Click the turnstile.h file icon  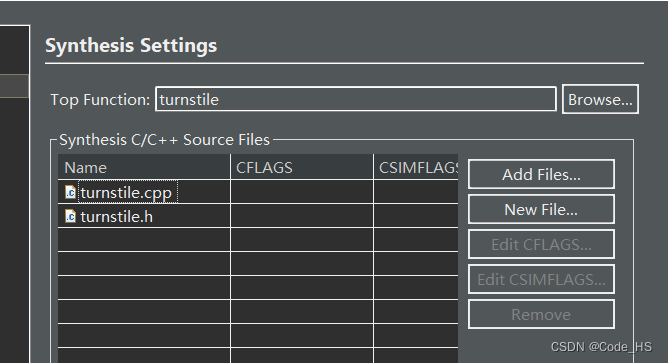tap(70, 216)
